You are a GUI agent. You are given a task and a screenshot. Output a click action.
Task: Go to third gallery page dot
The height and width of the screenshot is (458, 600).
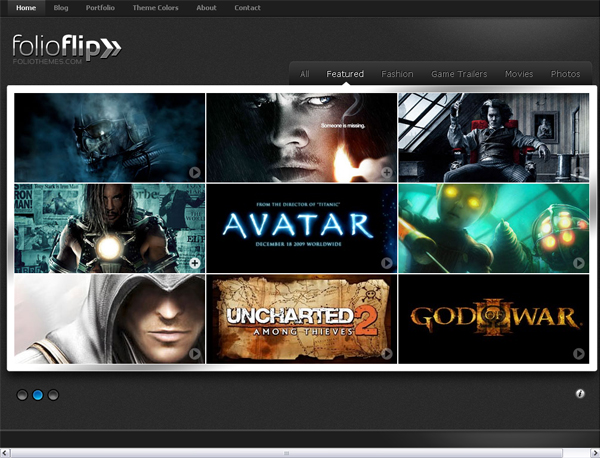point(53,395)
